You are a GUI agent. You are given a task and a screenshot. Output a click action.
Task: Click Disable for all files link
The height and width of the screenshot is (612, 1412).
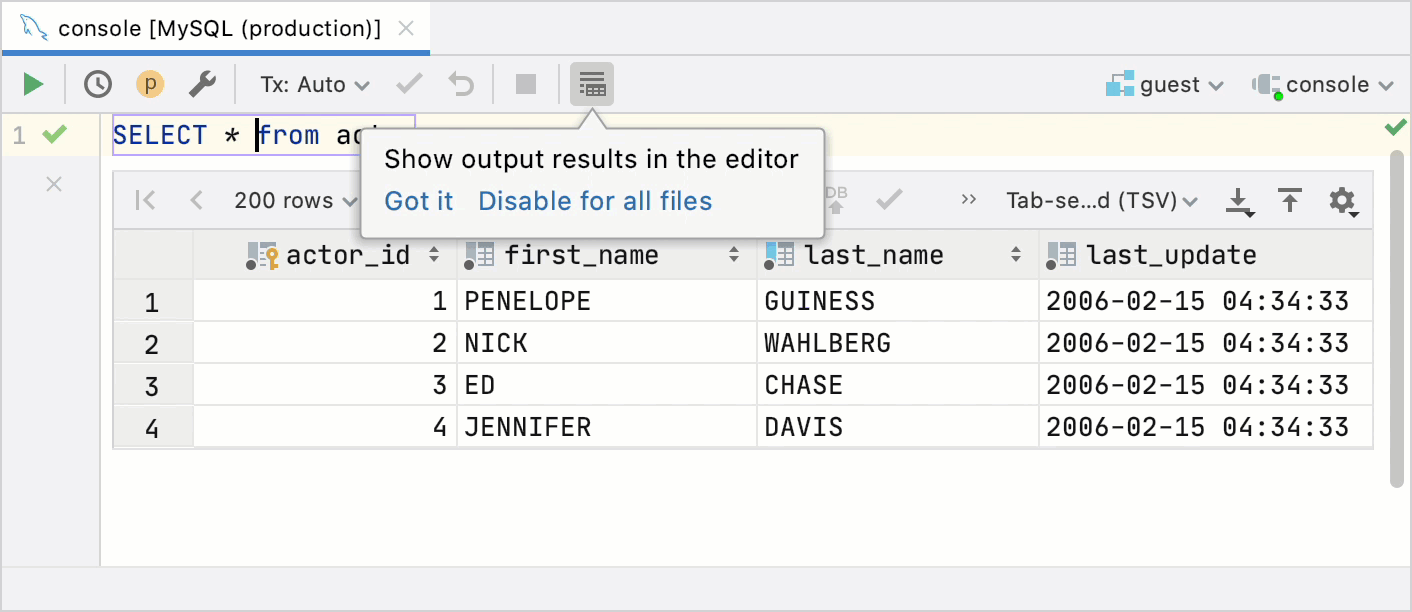(594, 201)
